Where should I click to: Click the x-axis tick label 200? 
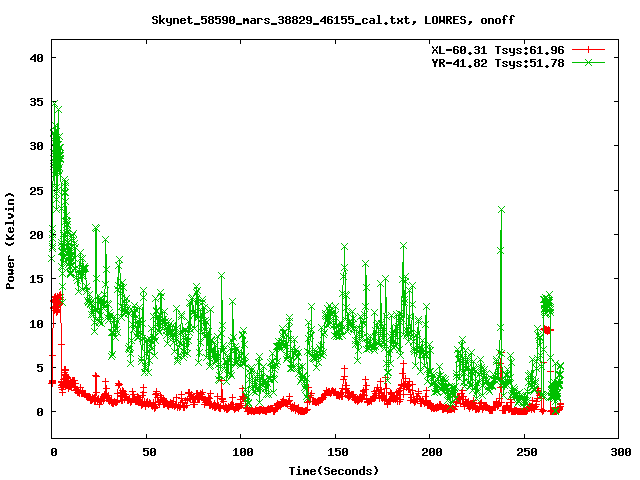tap(432, 452)
